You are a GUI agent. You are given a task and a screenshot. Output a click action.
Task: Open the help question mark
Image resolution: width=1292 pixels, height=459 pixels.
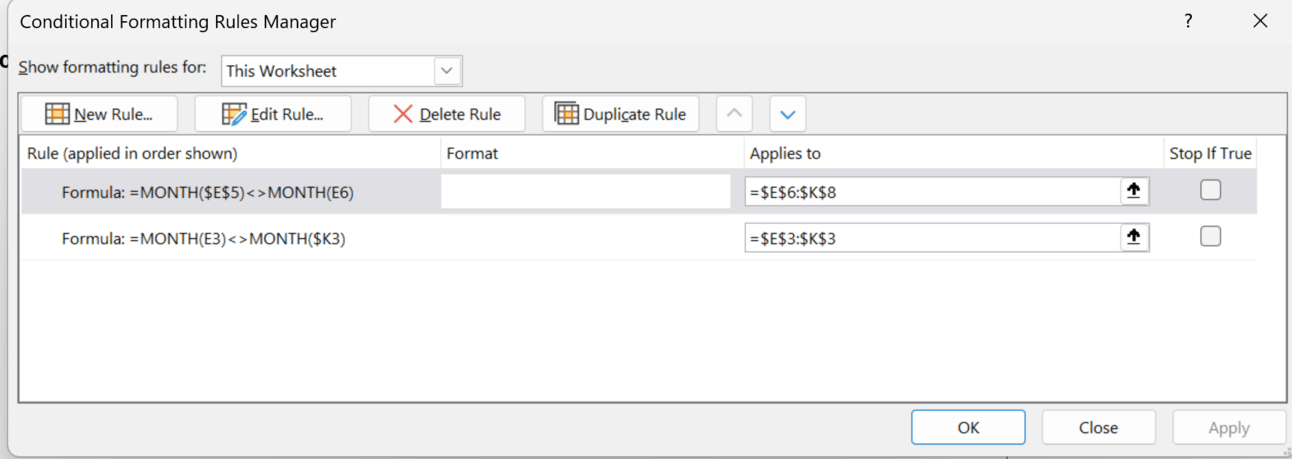[x=1188, y=21]
